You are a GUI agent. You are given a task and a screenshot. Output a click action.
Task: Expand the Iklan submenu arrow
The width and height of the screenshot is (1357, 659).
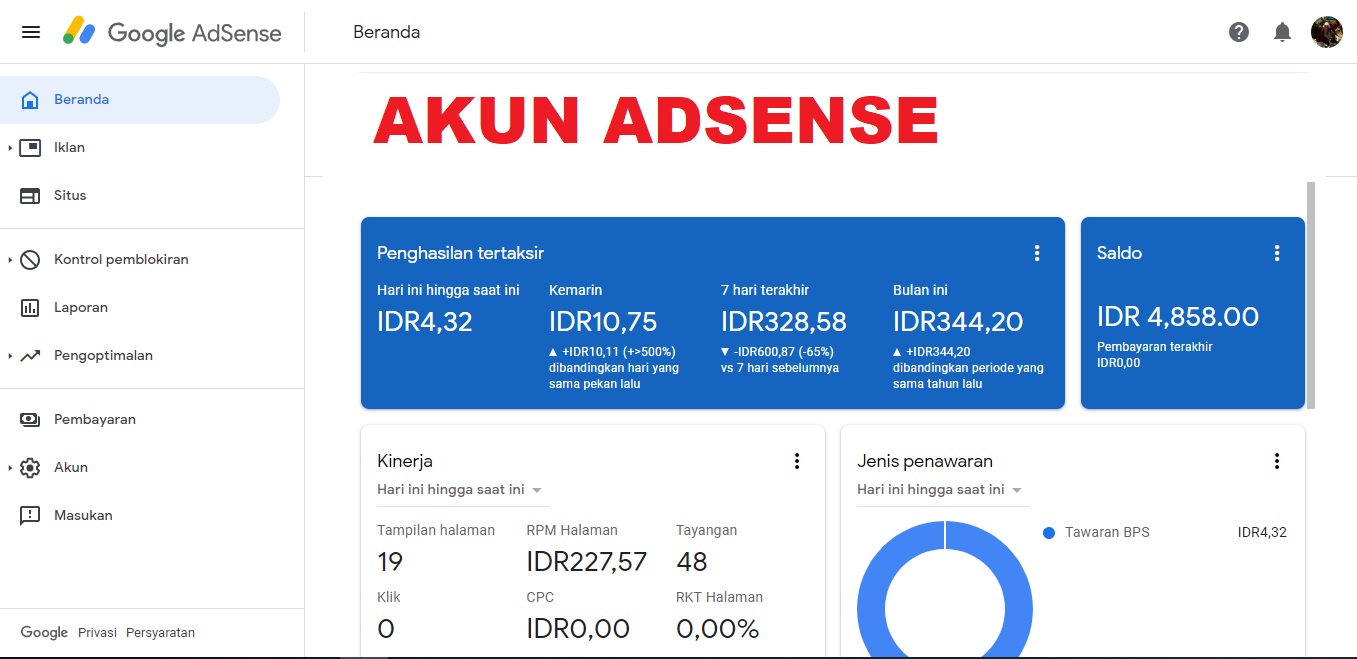point(10,148)
